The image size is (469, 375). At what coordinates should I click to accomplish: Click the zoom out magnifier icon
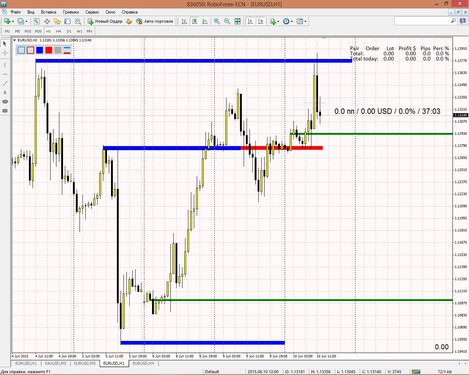[x=227, y=21]
